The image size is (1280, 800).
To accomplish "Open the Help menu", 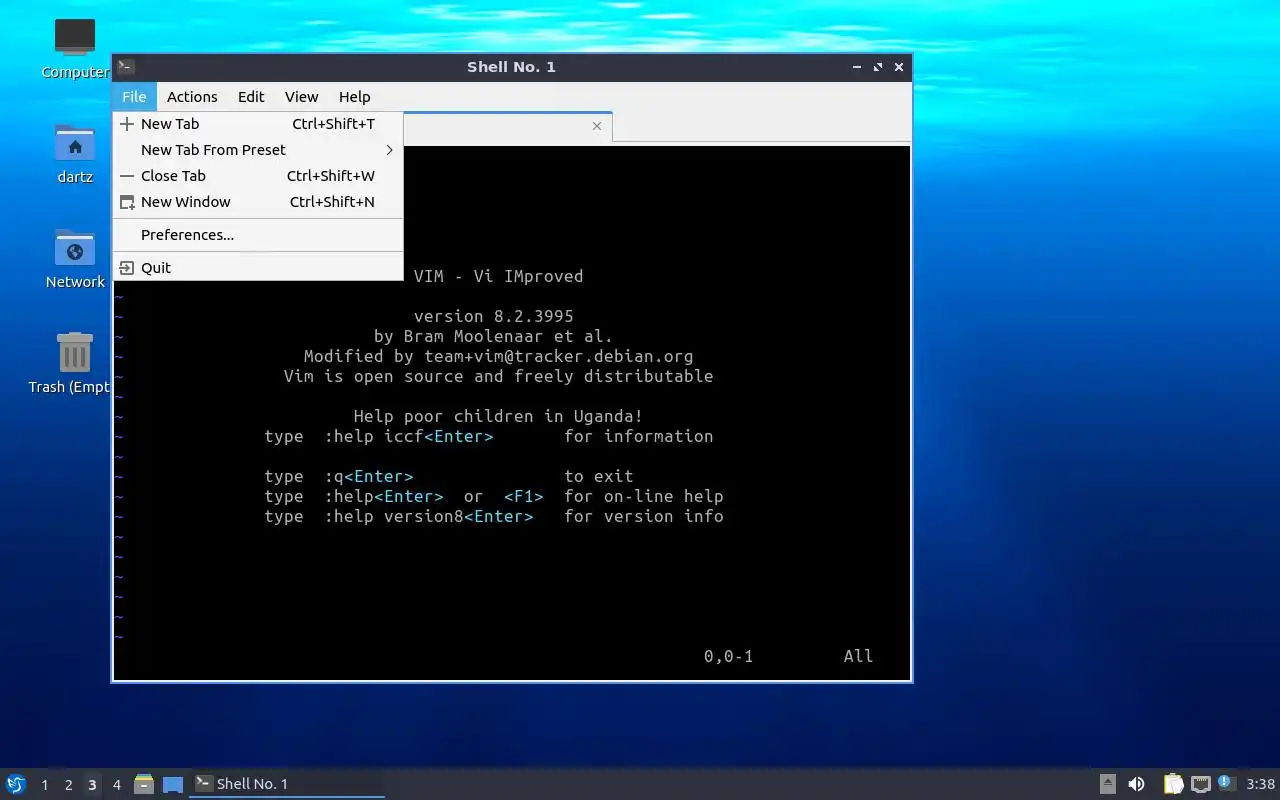I will (x=355, y=97).
